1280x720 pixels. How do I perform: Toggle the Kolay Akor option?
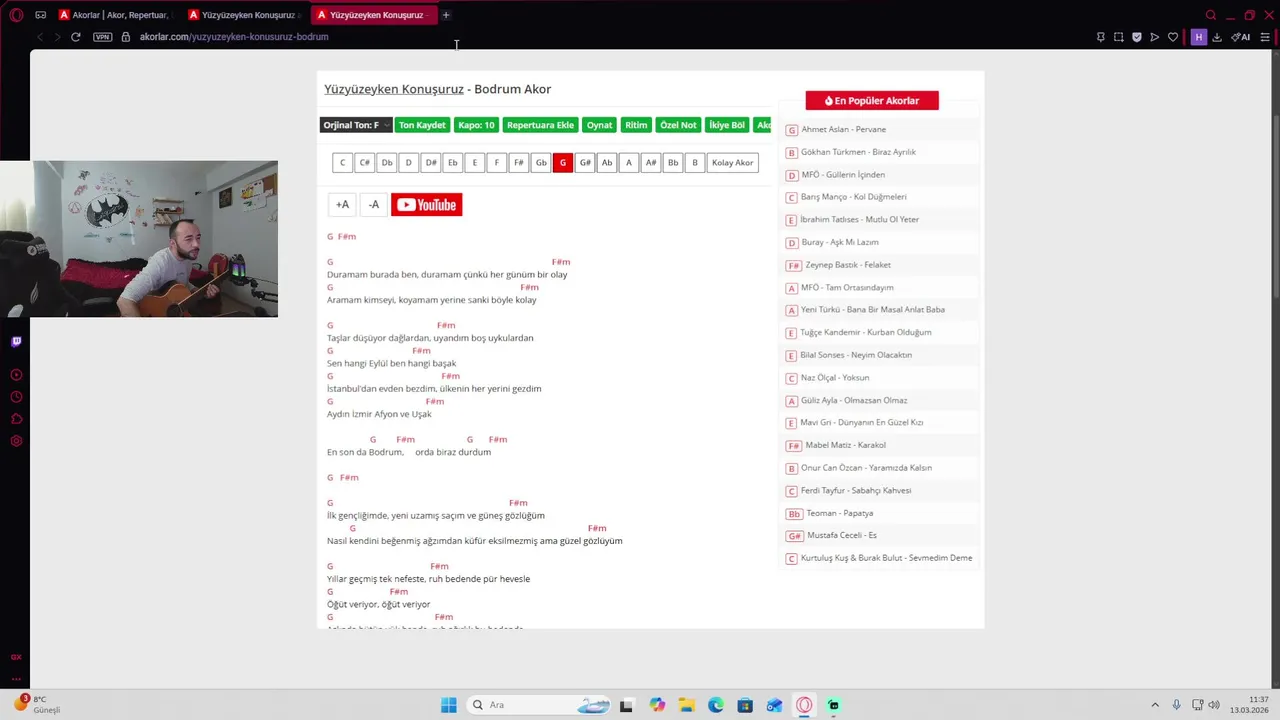click(732, 163)
